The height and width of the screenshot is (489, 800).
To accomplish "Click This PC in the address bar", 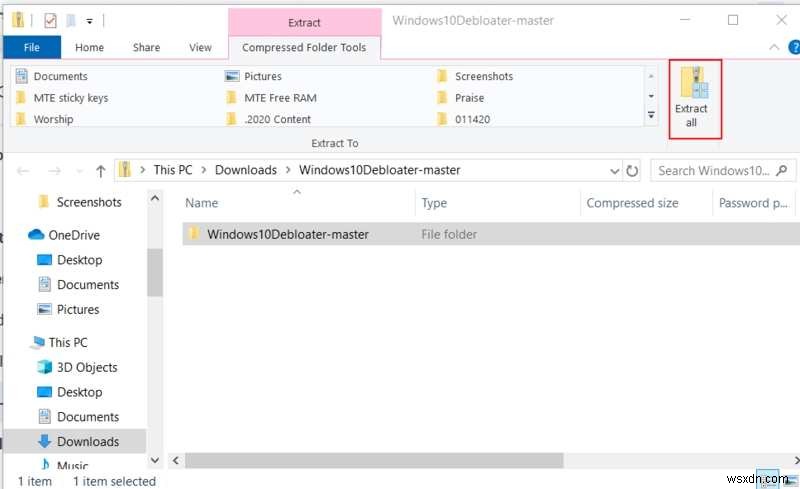I will tap(173, 170).
